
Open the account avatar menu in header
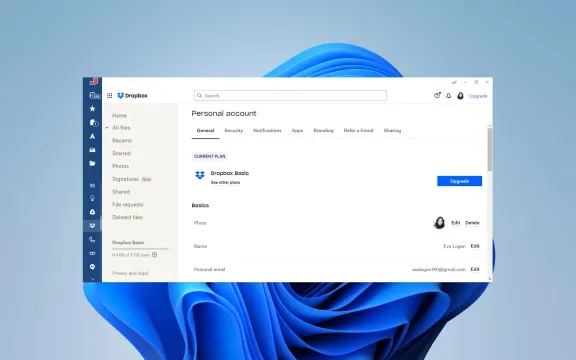coord(460,96)
